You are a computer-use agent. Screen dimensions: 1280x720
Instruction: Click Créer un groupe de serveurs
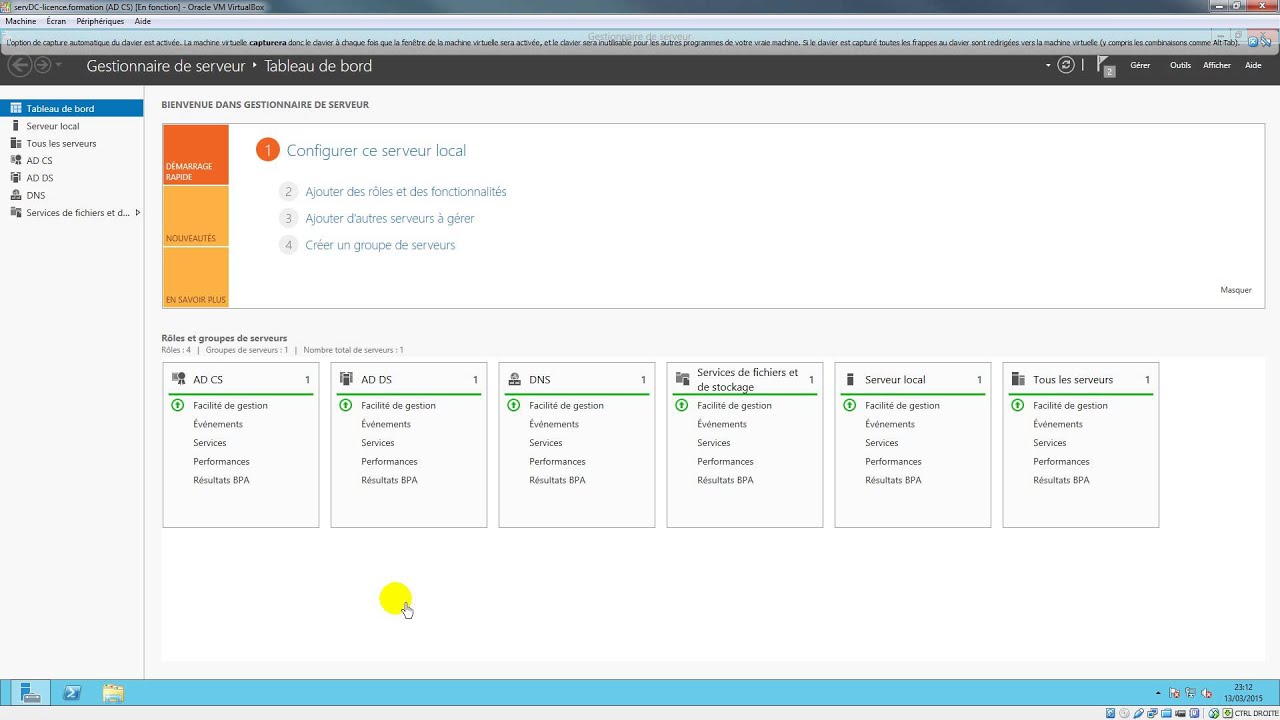click(380, 245)
